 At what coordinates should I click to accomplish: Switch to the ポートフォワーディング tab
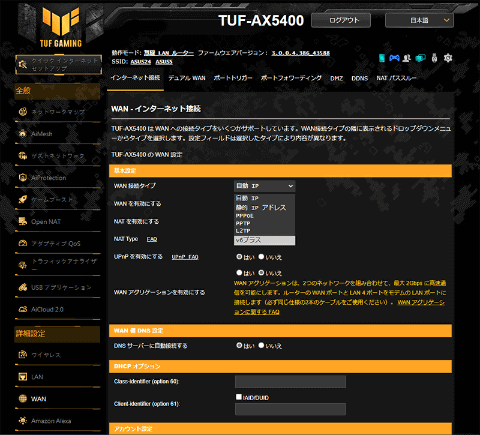291,78
